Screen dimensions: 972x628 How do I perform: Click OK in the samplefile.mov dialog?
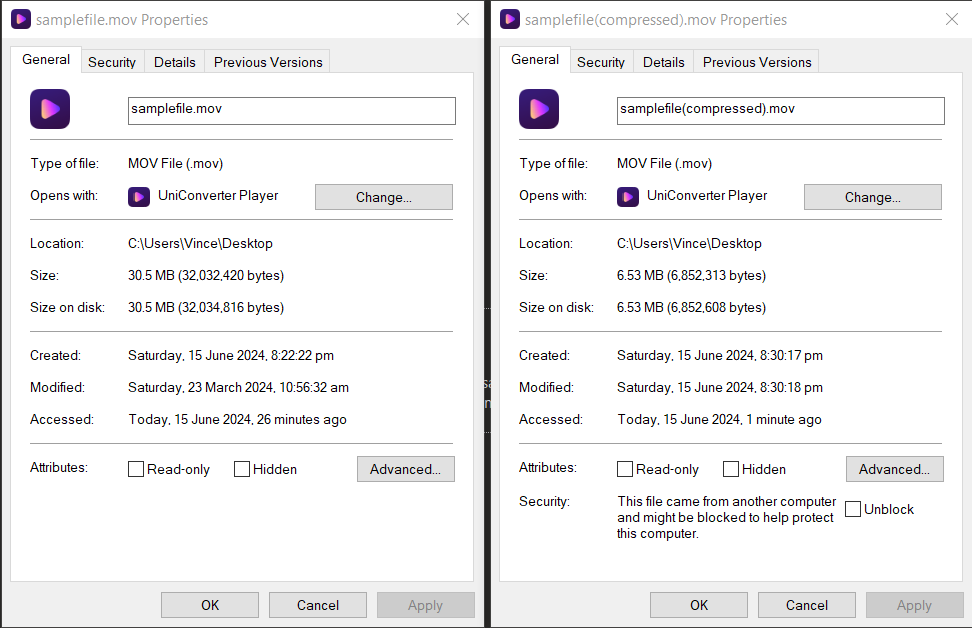pos(209,604)
